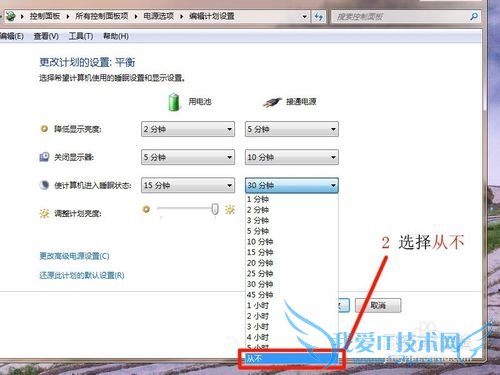Open the 查看(V) menu
Image resolution: width=500 pixels, height=375 pixels.
click(46, 36)
